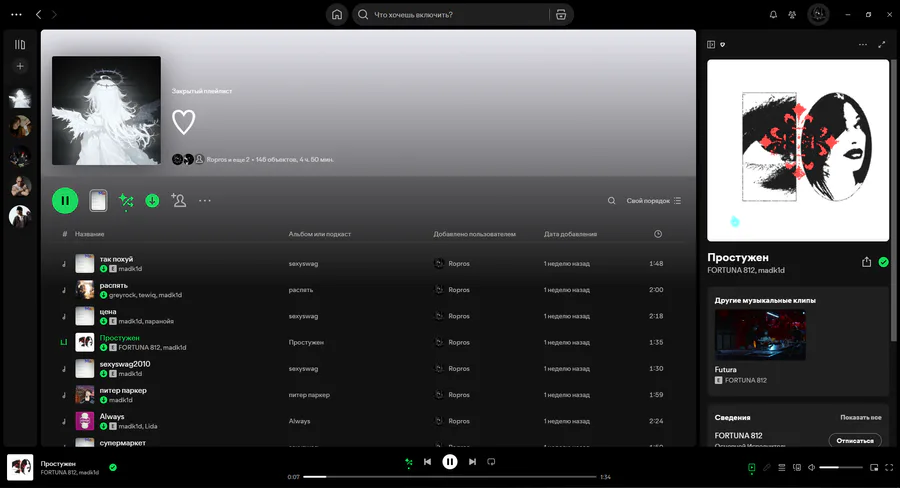The height and width of the screenshot is (488, 900).
Task: Toggle repeat mode
Action: (x=491, y=462)
